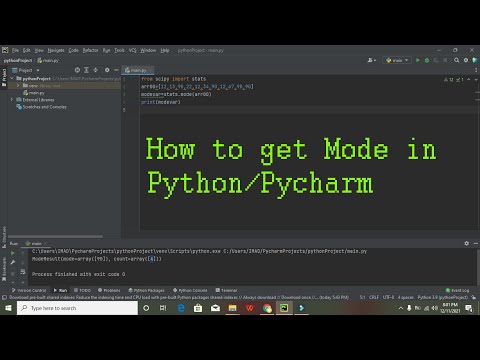480x360 pixels.
Task: Click the Select Opened File target icon
Action: (x=77, y=70)
